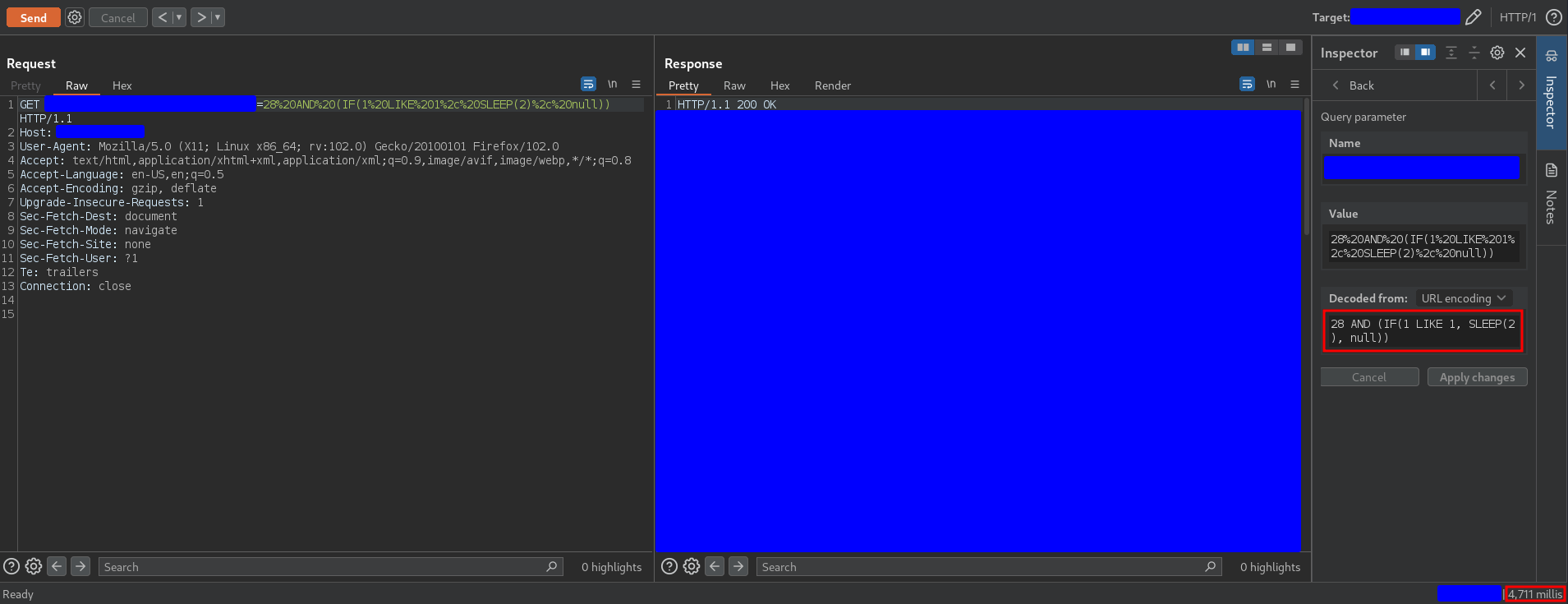The width and height of the screenshot is (1568, 604).
Task: Open Response search settings gear
Action: (692, 566)
